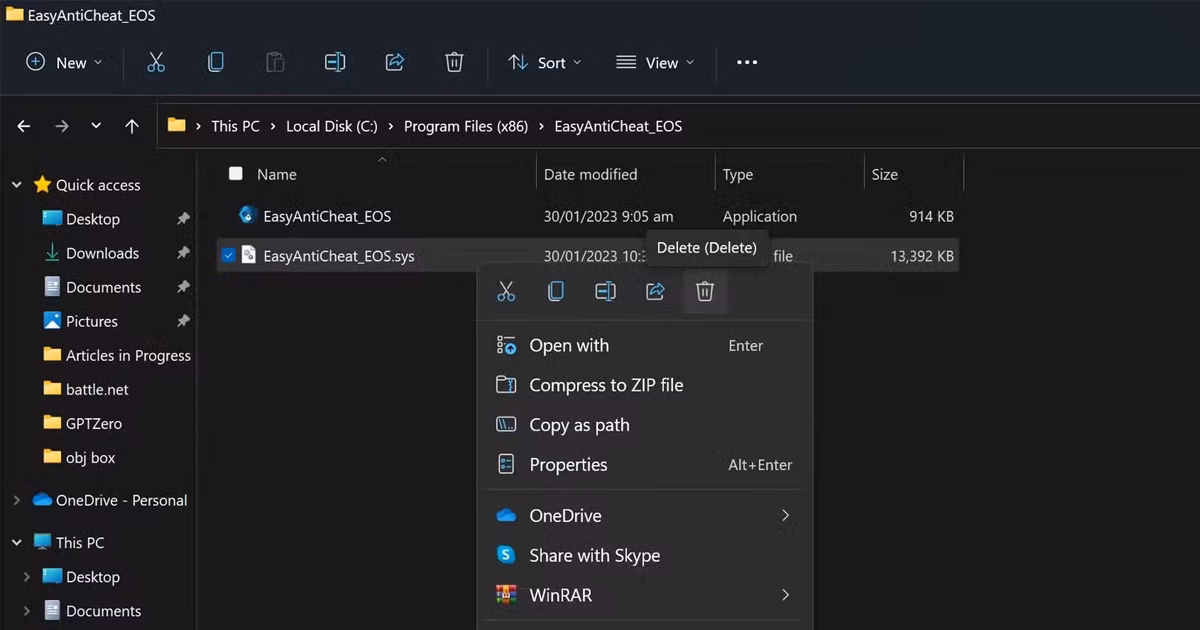
Task: Click the Cut icon in the top toolbar
Action: point(156,62)
